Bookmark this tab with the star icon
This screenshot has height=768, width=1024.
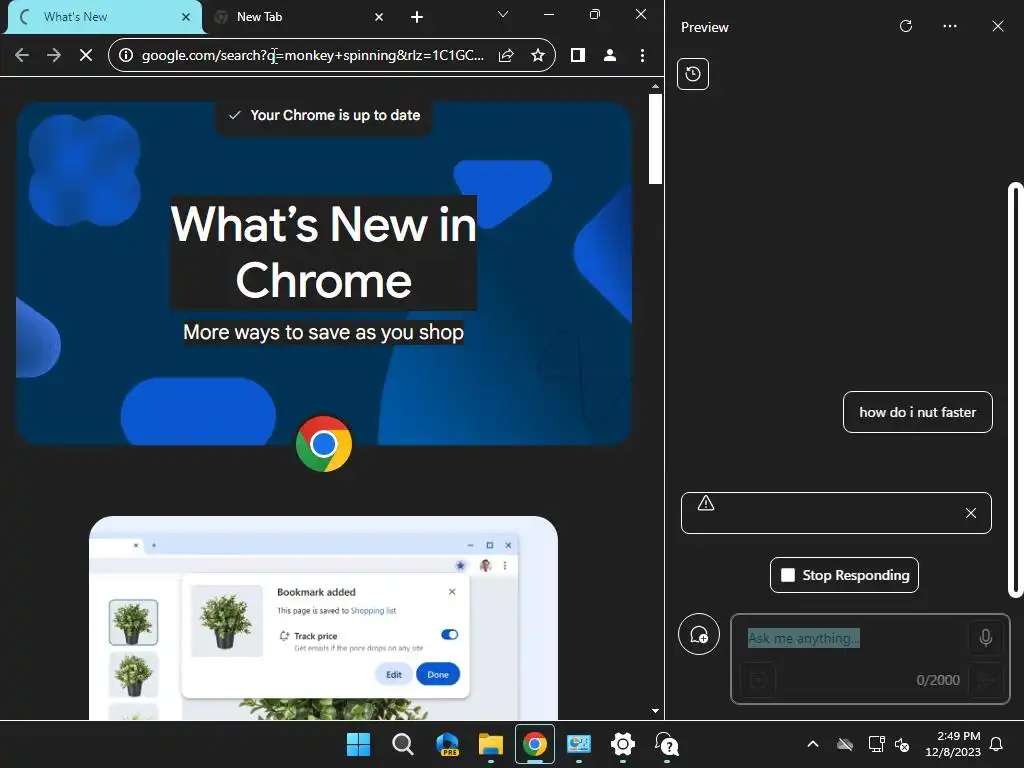(x=537, y=56)
